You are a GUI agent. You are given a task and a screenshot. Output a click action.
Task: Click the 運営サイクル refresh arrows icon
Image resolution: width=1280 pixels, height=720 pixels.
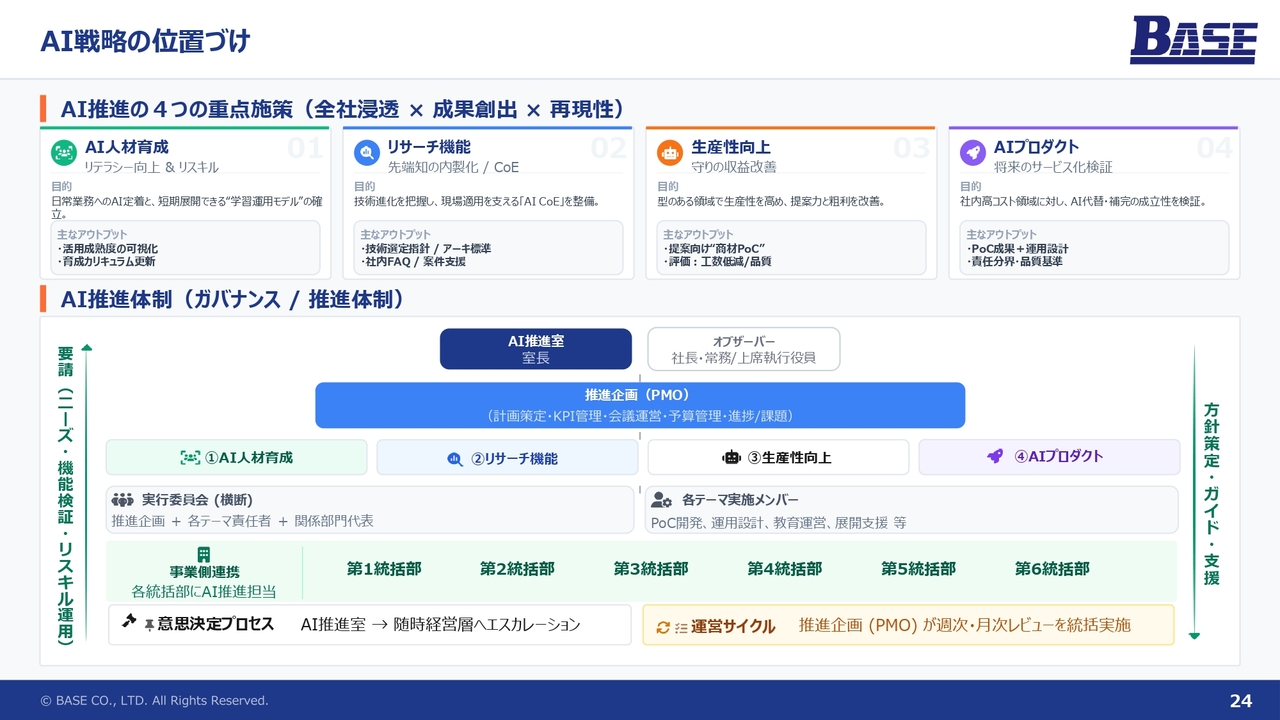662,627
